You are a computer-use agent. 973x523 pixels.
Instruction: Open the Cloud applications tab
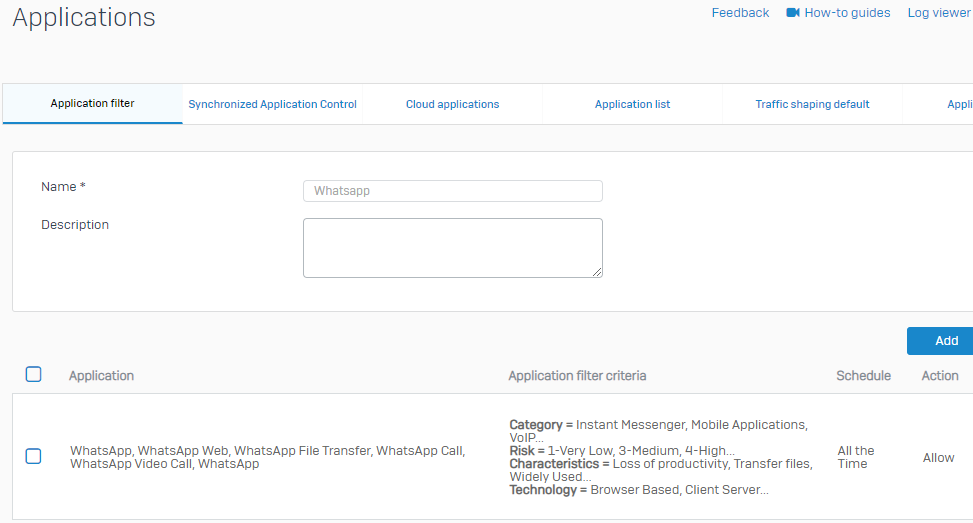tap(452, 104)
